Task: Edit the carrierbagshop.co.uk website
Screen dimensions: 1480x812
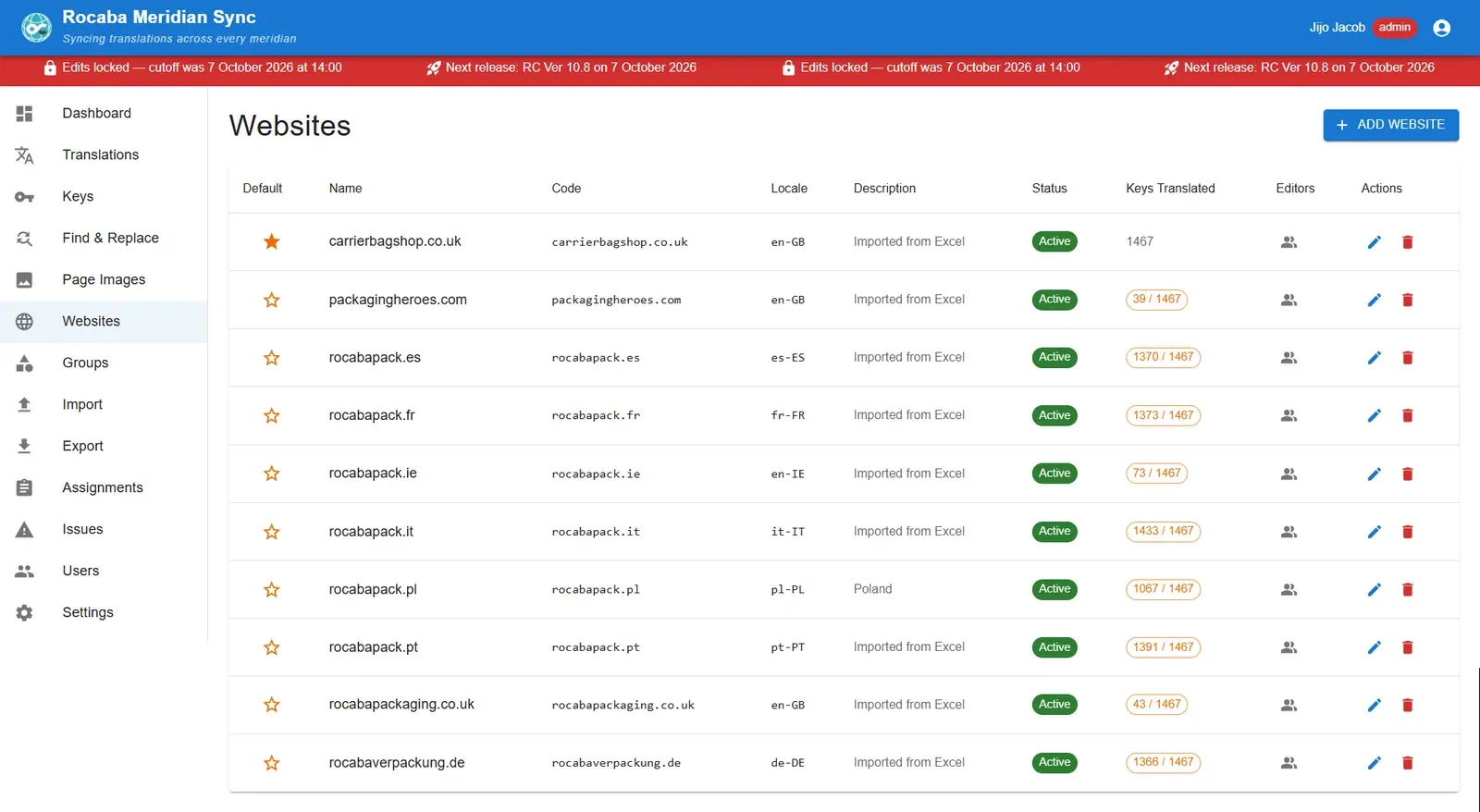Action: point(1374,242)
